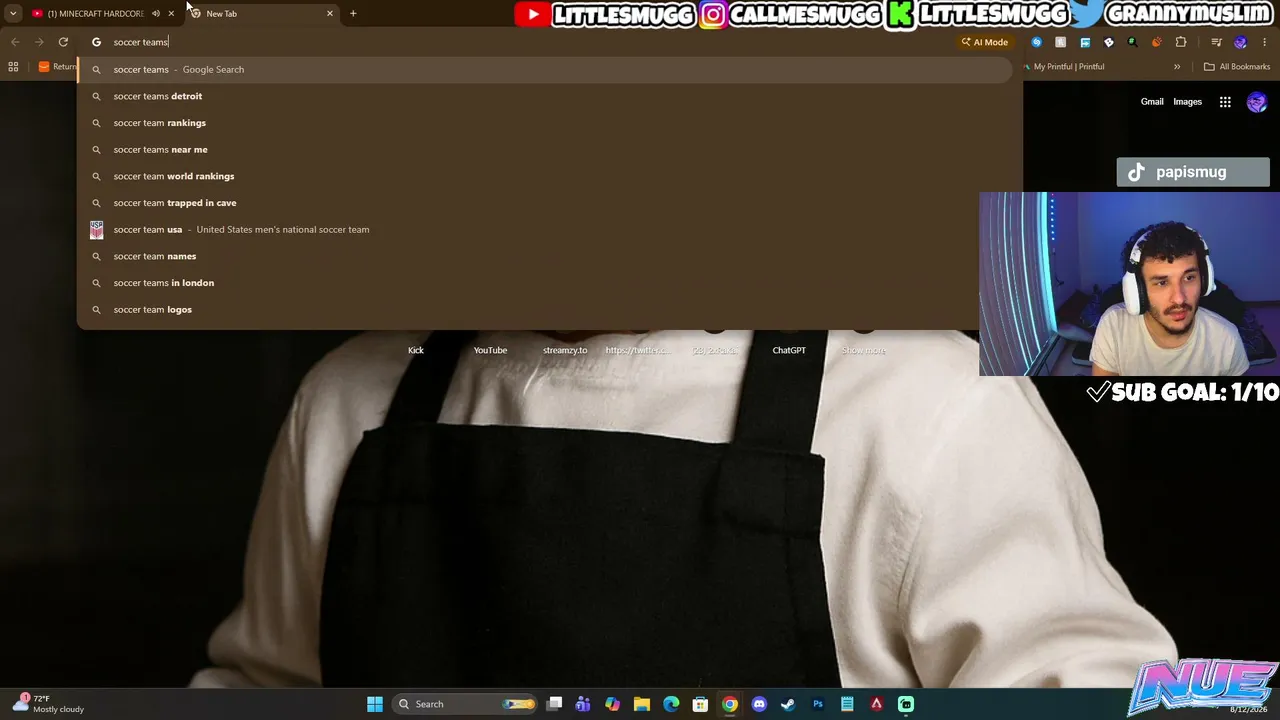The height and width of the screenshot is (720, 1280).
Task: Choose the "soccer teams detroit" suggestion
Action: [x=545, y=96]
